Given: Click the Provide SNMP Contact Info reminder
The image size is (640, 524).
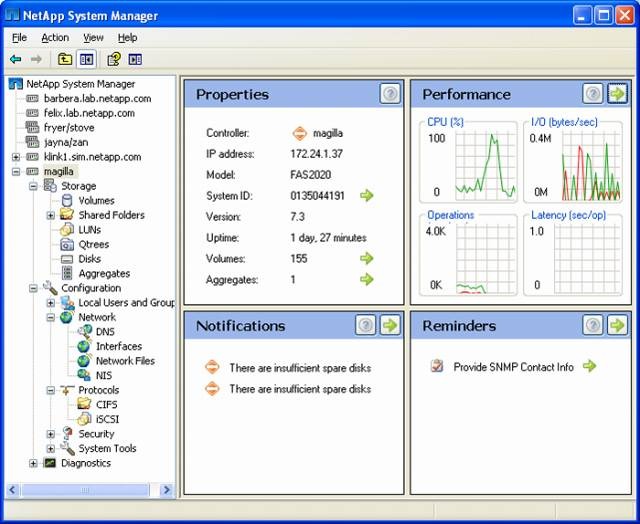Looking at the screenshot, I should tap(513, 367).
